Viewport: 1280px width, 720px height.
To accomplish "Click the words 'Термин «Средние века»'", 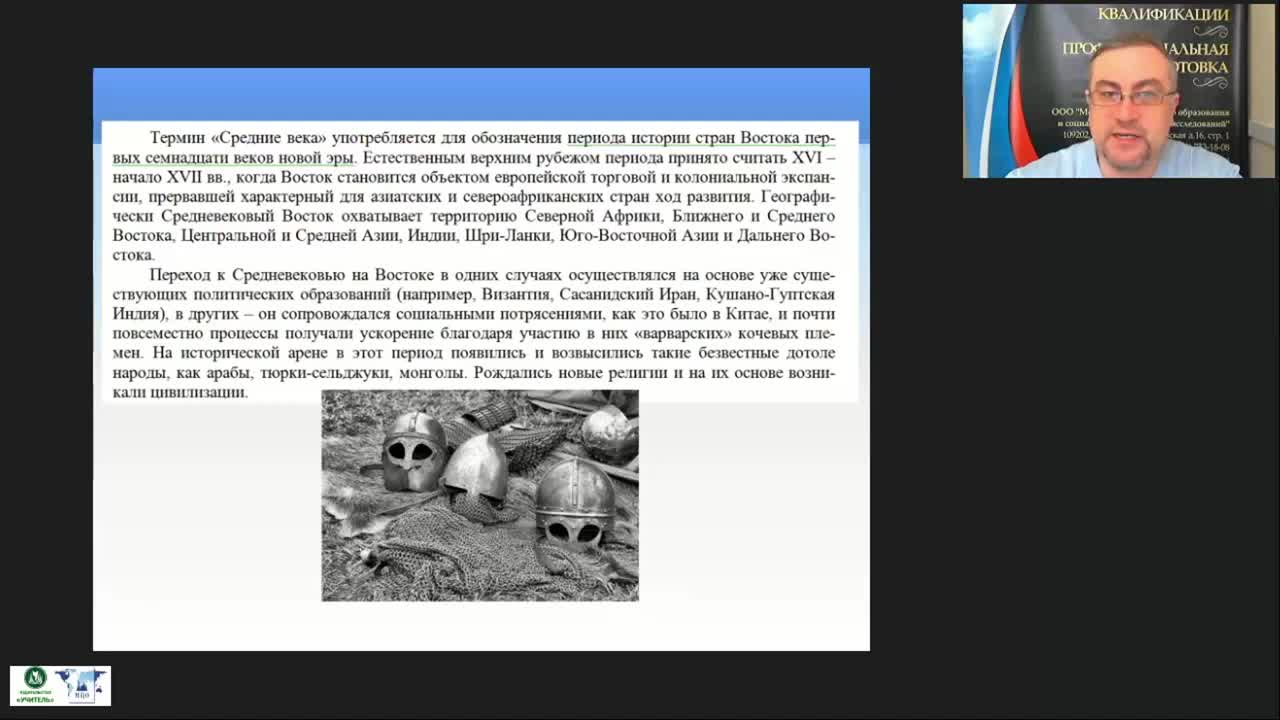I will 238,138.
